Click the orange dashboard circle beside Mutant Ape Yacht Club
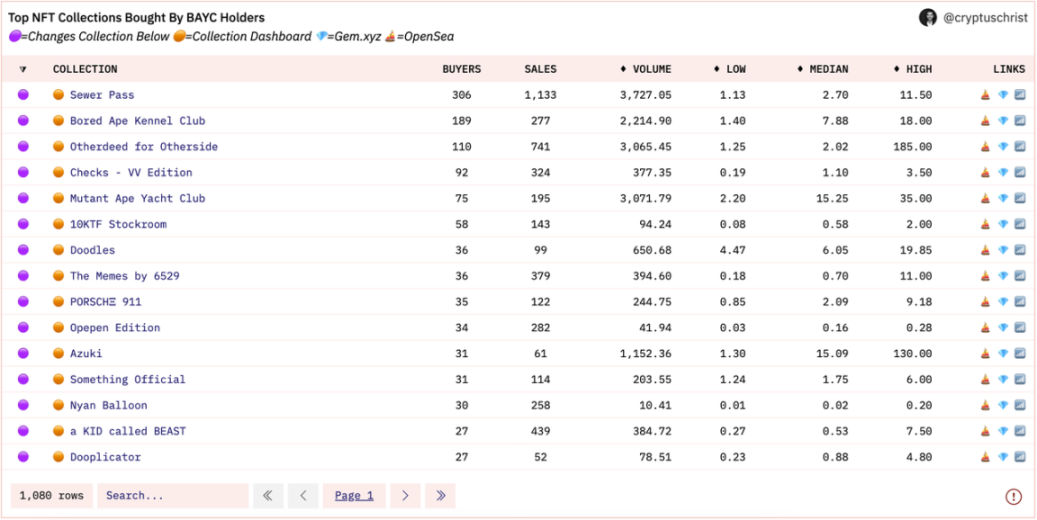 click(x=59, y=198)
